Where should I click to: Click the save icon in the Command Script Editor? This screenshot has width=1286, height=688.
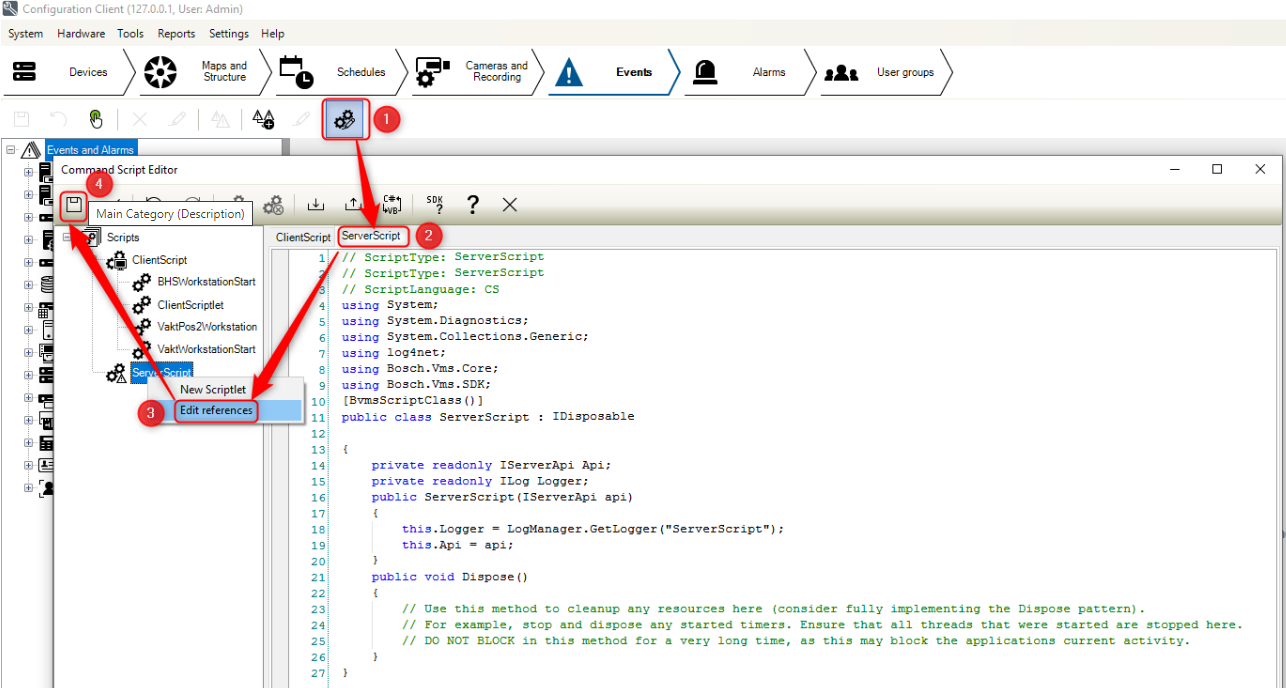point(74,205)
